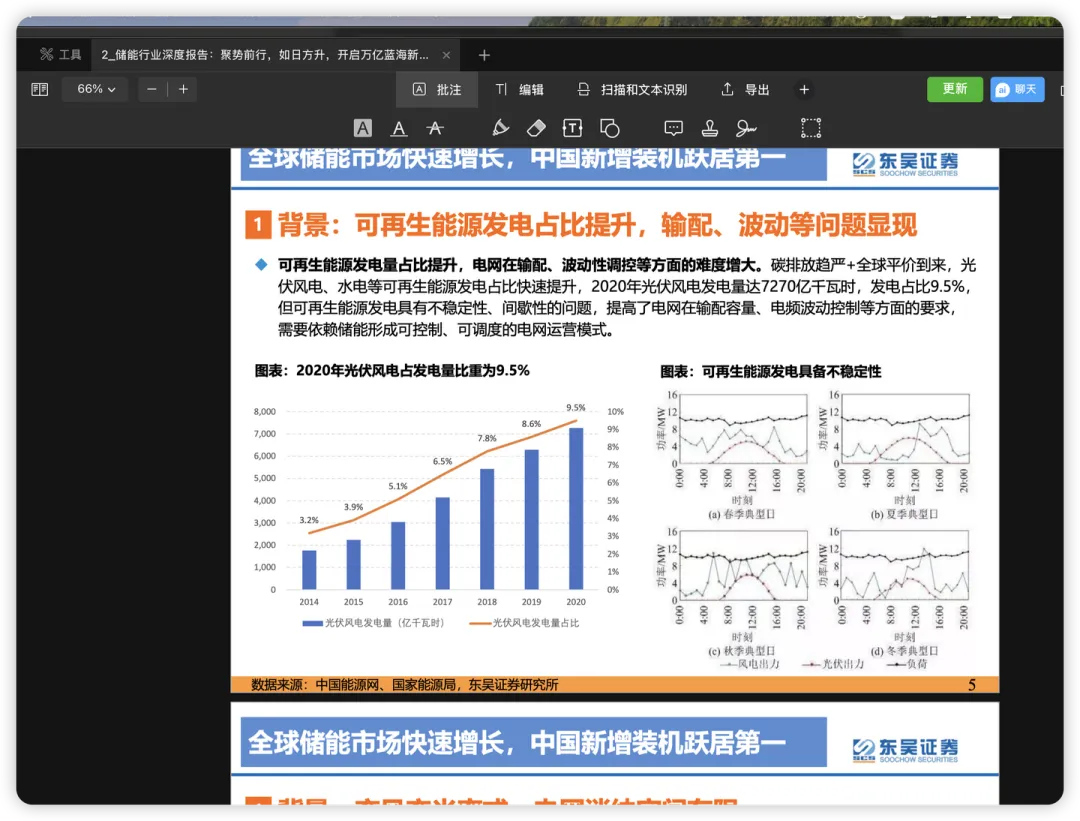Open the 导出 export tab

click(x=745, y=90)
